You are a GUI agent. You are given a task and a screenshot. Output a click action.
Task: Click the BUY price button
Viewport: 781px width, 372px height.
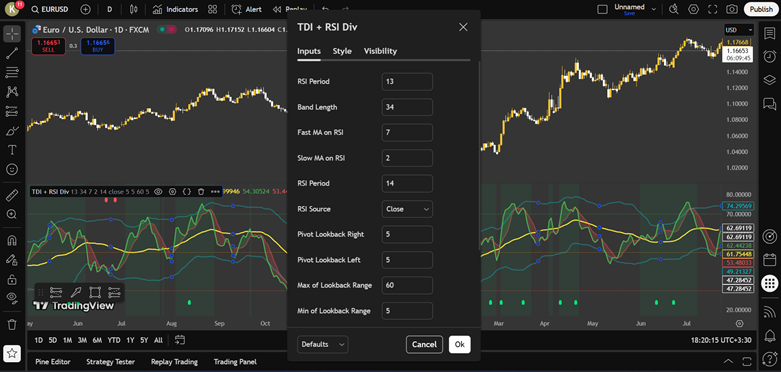click(x=98, y=46)
